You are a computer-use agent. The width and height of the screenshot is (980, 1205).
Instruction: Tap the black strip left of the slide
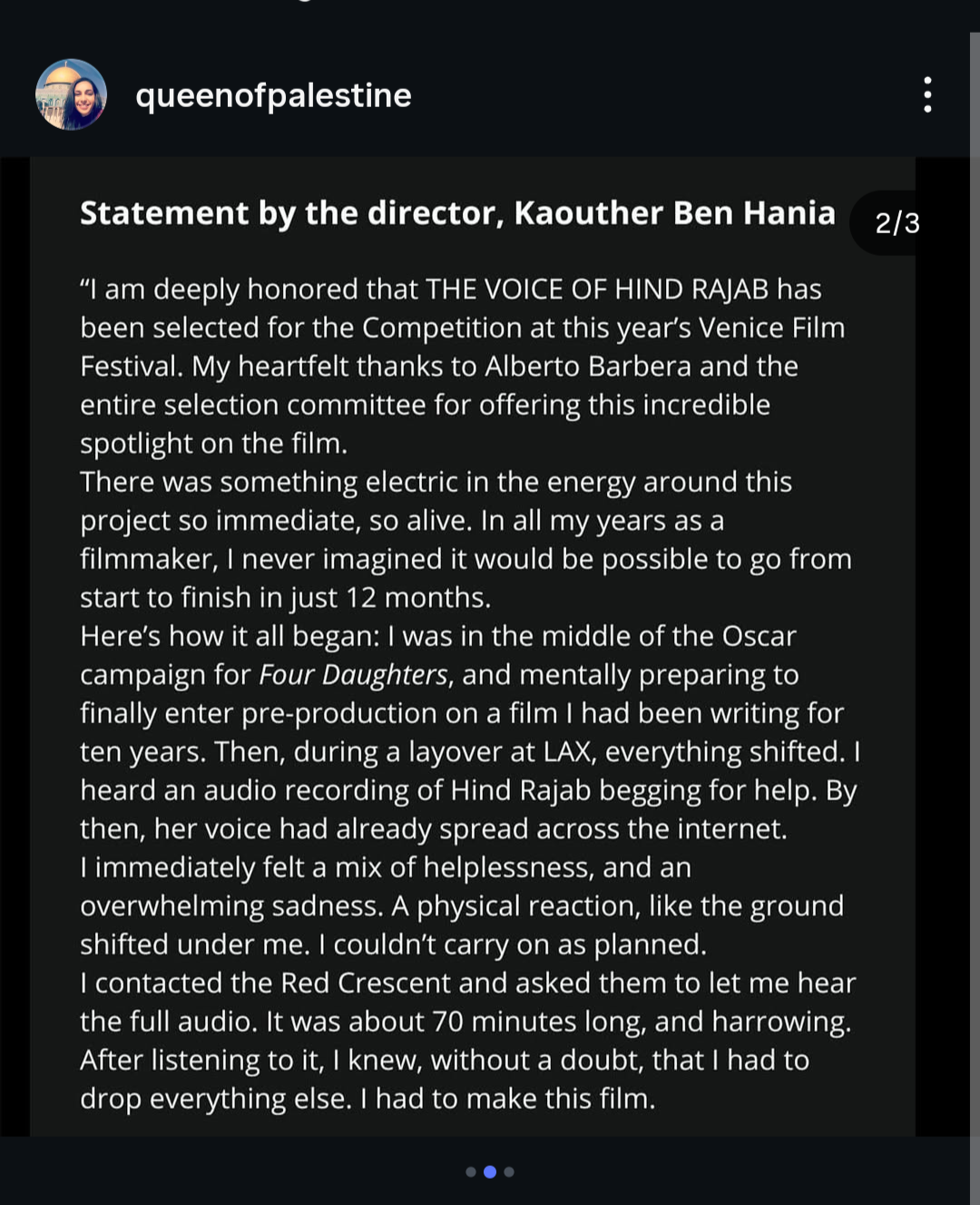tap(15, 646)
